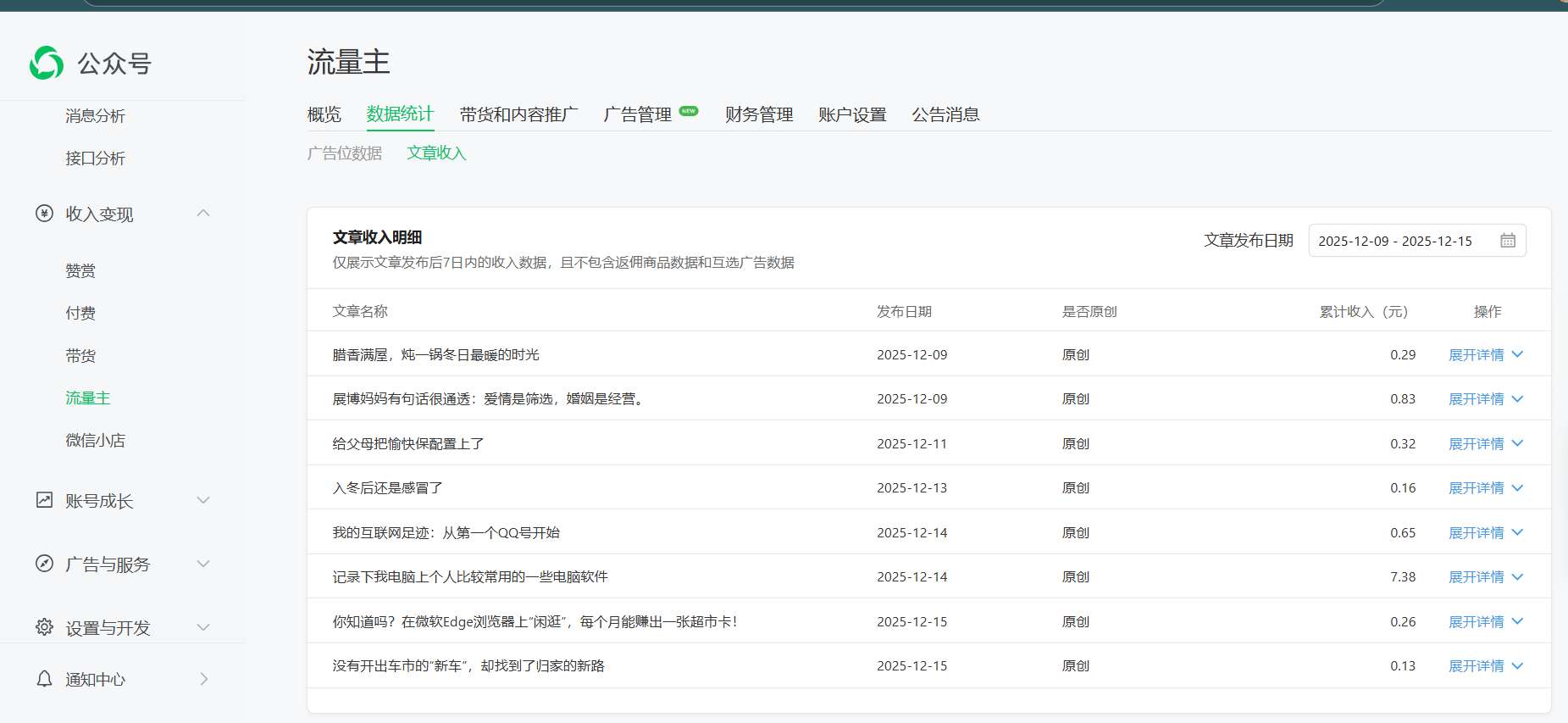
Task: Open the calendar icon in date picker
Action: [1507, 241]
